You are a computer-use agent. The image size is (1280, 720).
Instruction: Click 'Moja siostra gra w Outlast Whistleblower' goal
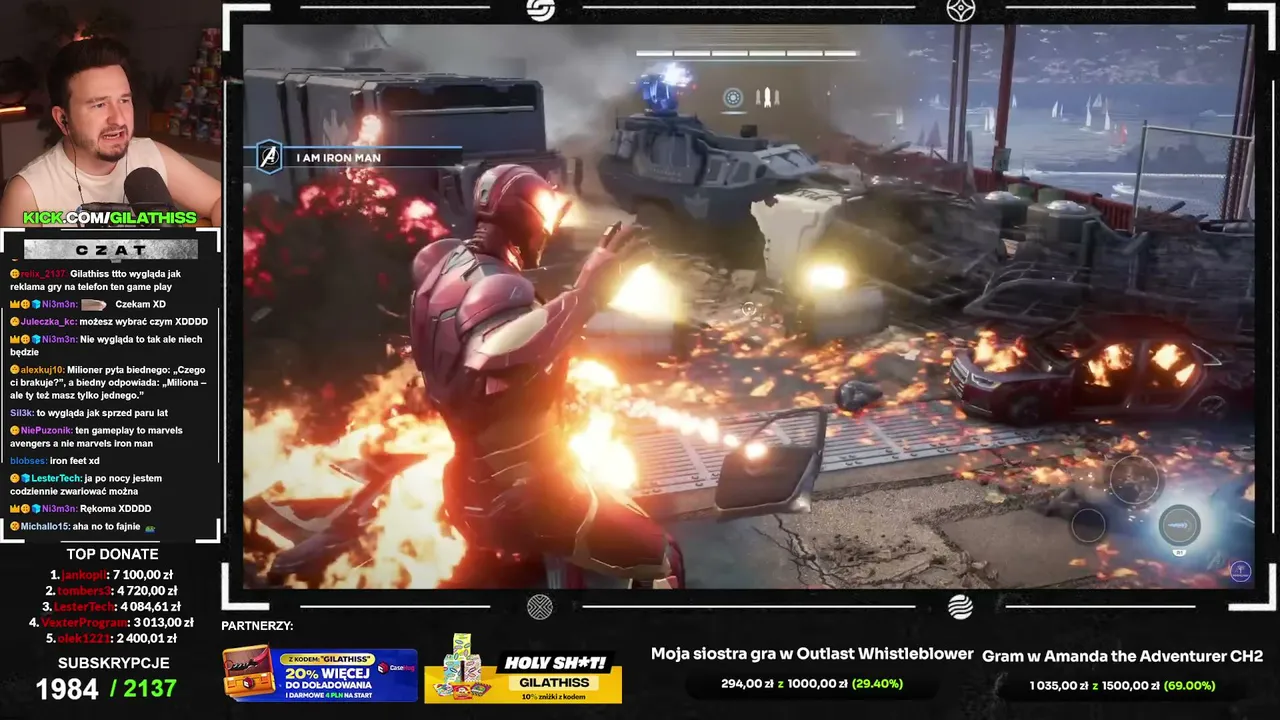(812, 654)
